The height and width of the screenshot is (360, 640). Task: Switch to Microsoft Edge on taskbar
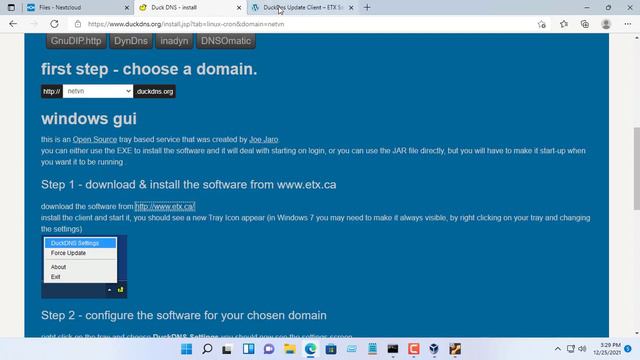(x=310, y=349)
